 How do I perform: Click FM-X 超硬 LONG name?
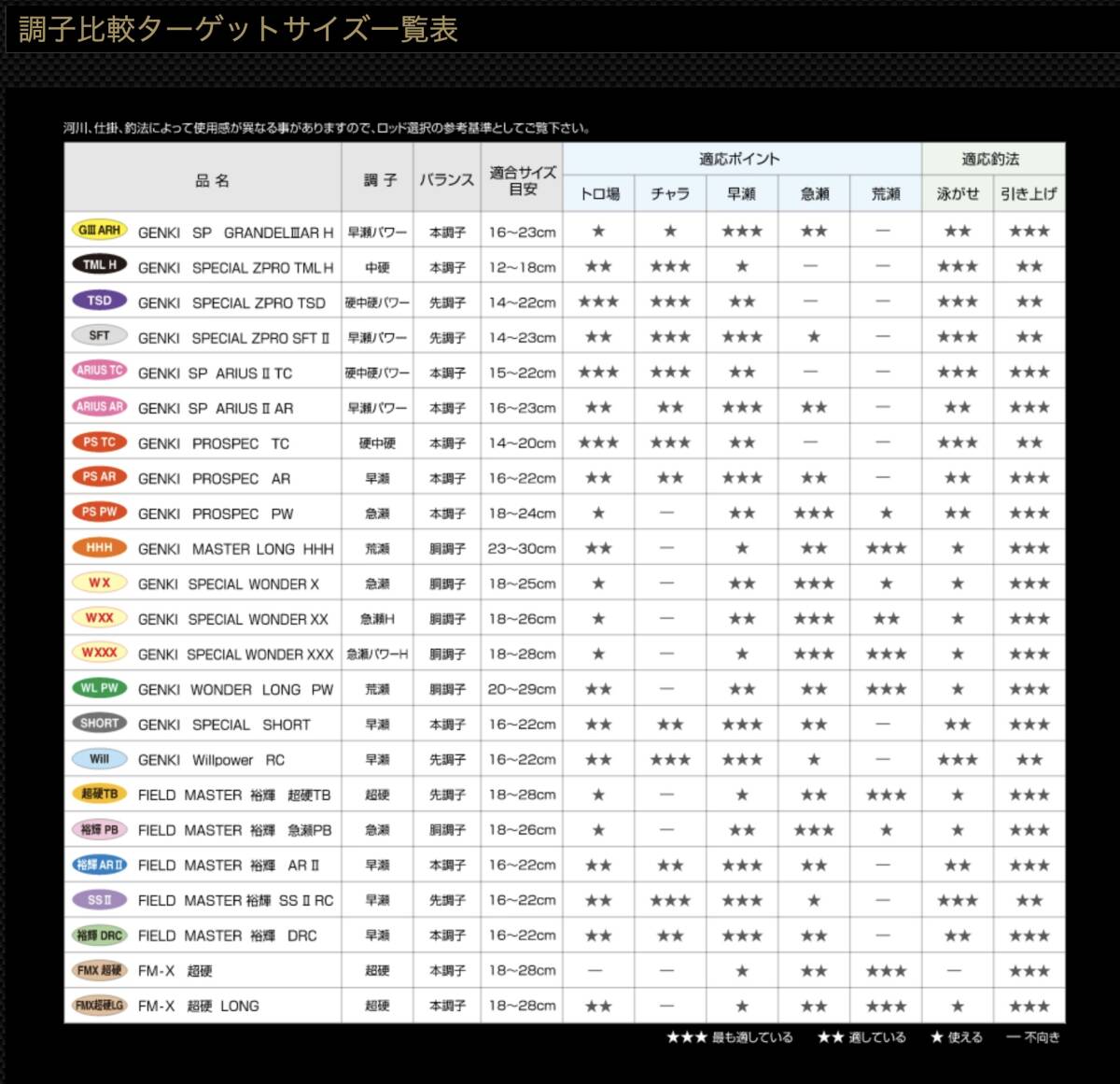click(198, 1007)
